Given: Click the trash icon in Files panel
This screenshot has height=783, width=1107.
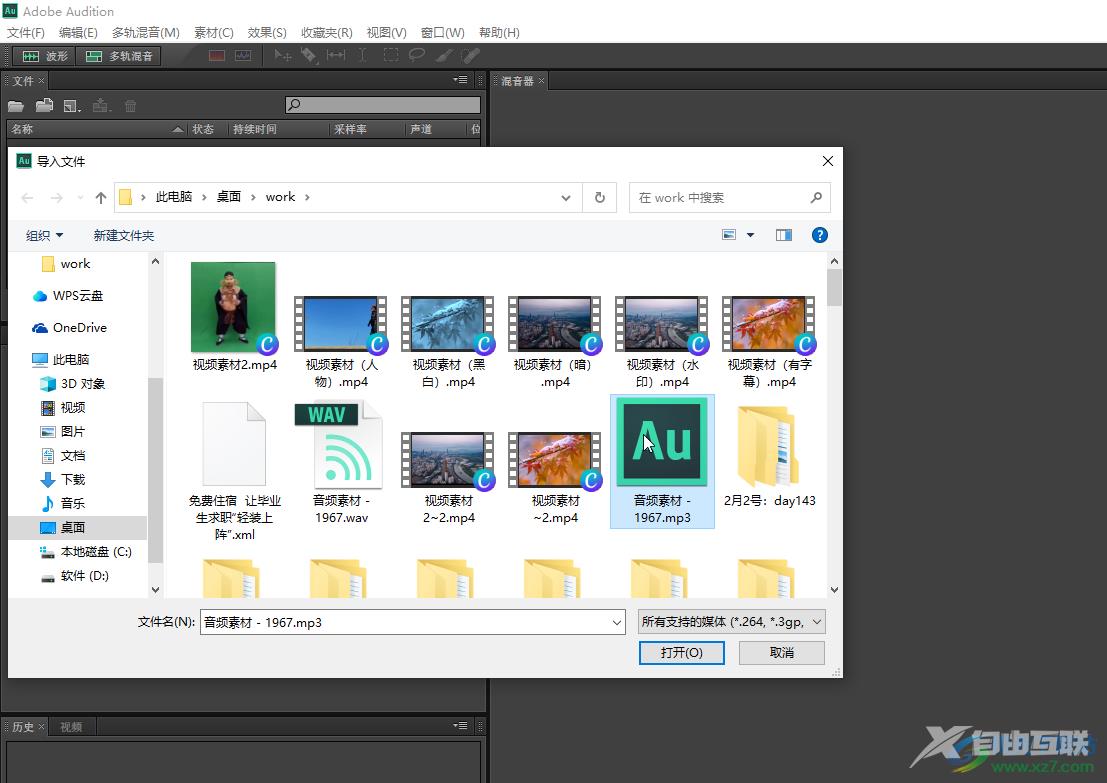Looking at the screenshot, I should 131,106.
